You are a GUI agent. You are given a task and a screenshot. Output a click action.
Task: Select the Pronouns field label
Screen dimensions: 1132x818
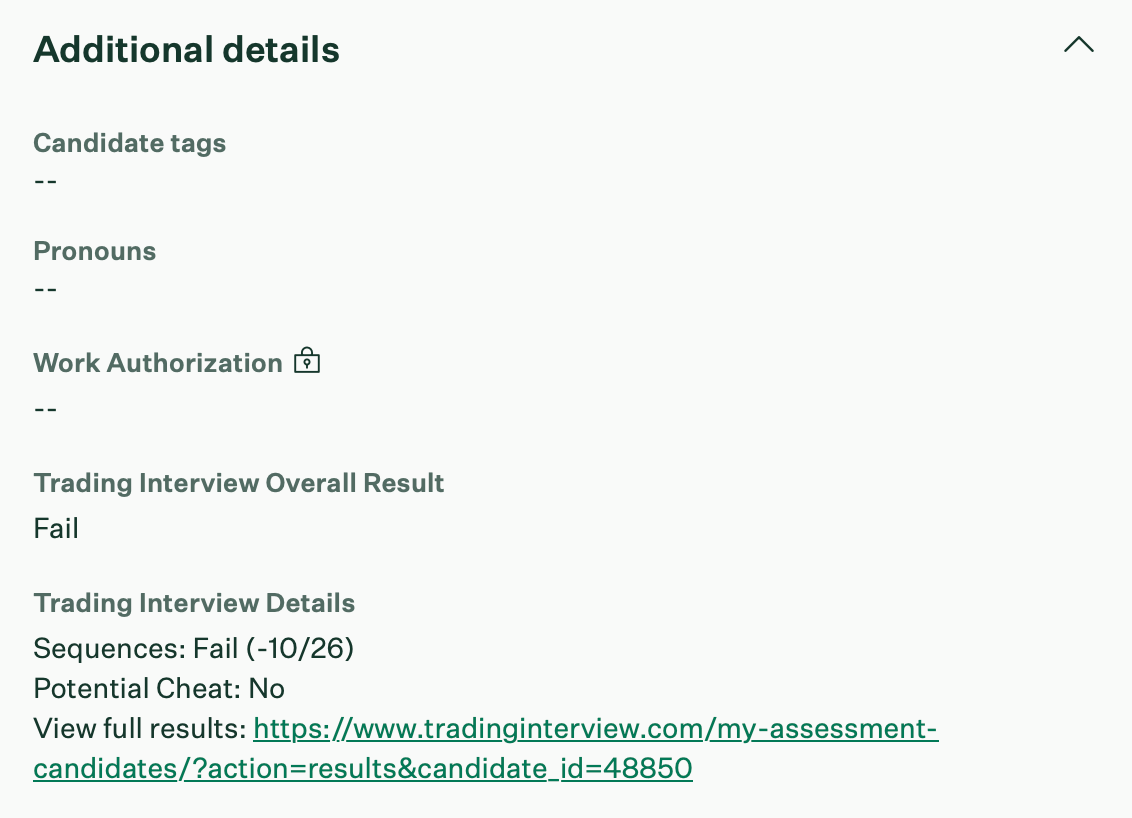point(95,251)
